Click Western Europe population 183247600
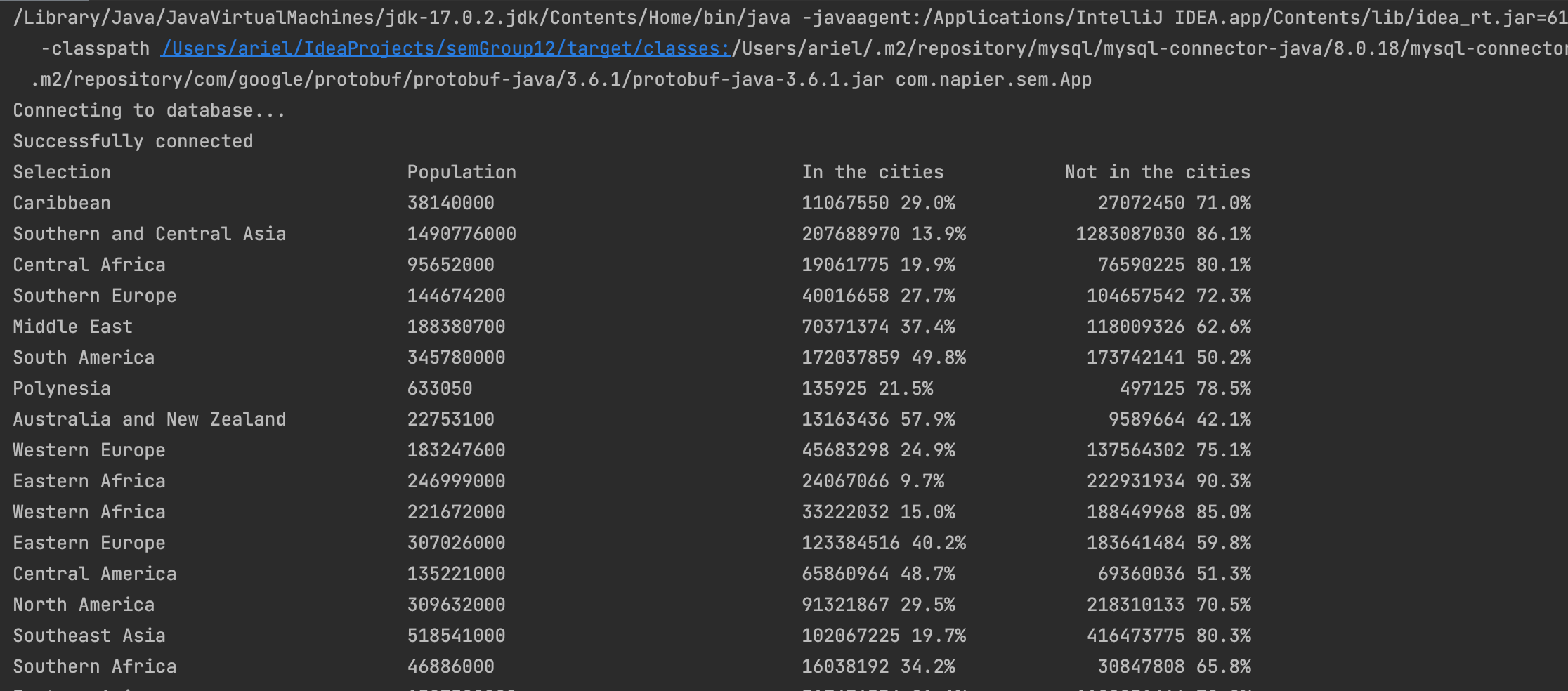 click(457, 450)
